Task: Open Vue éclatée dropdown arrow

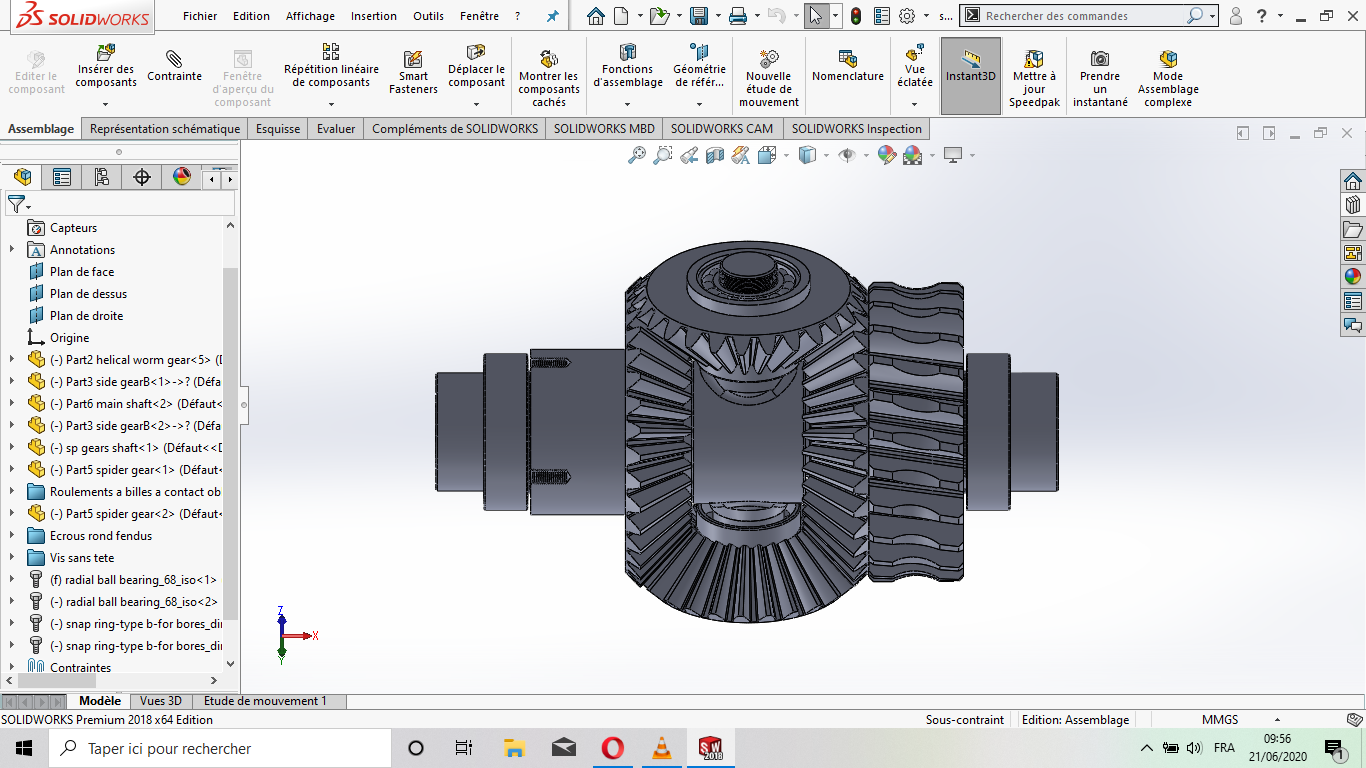Action: point(914,104)
